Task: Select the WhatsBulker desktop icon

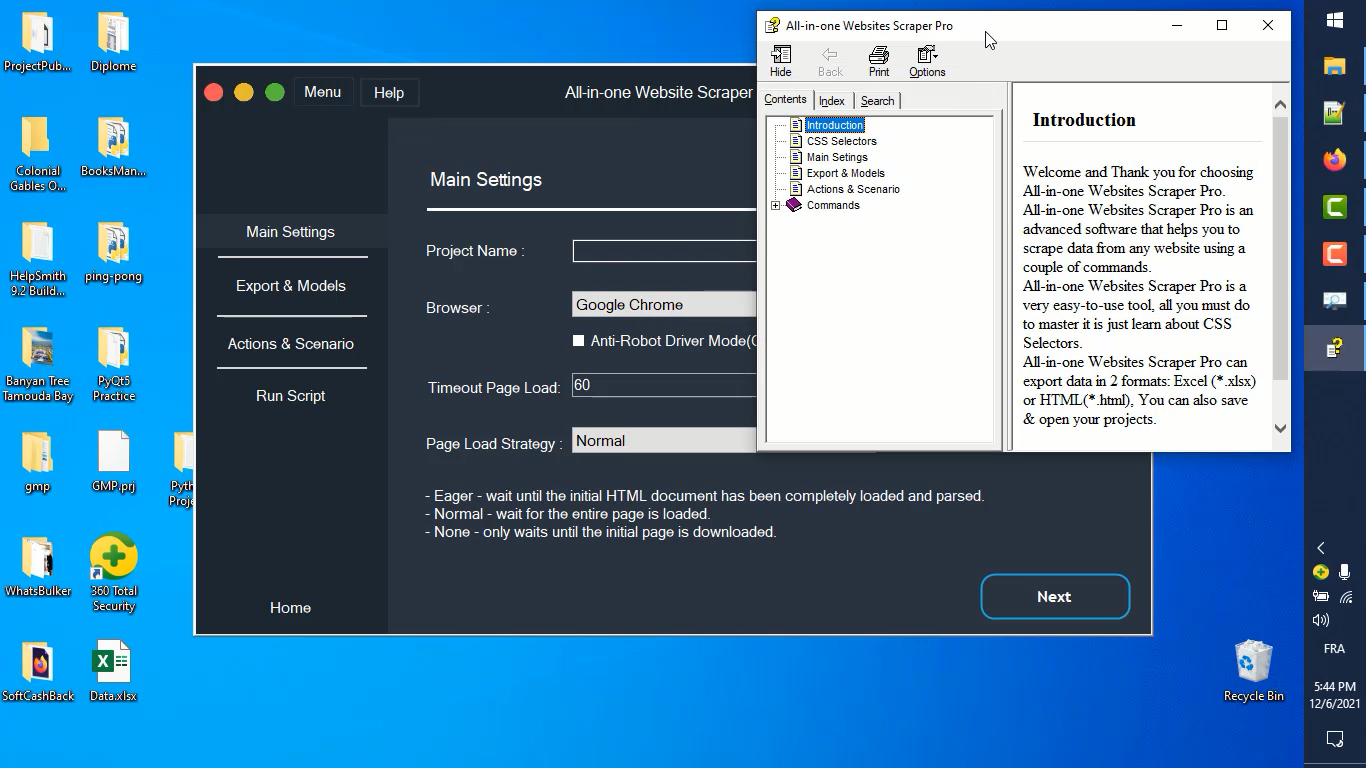Action: [x=38, y=567]
